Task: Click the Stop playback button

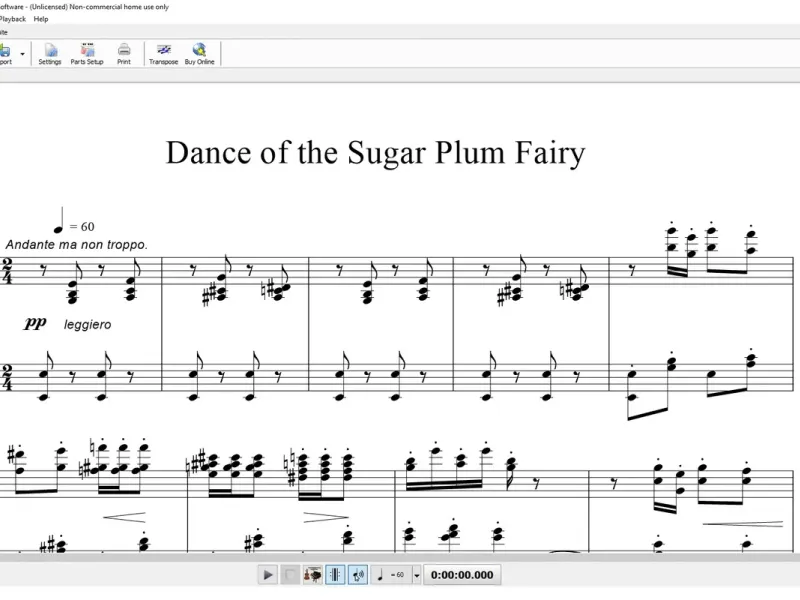Action: 290,575
